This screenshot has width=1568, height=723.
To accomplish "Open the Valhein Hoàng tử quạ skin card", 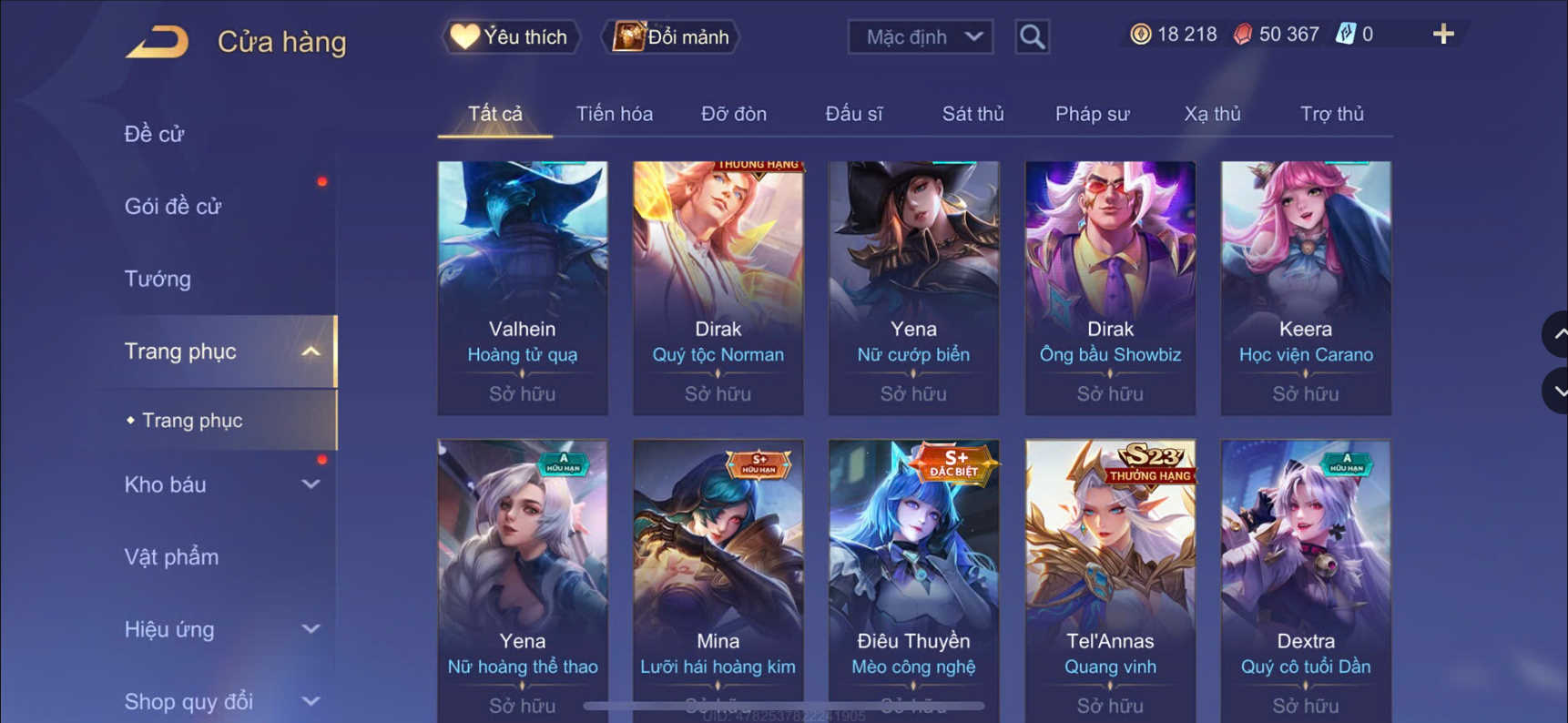I will click(x=523, y=288).
